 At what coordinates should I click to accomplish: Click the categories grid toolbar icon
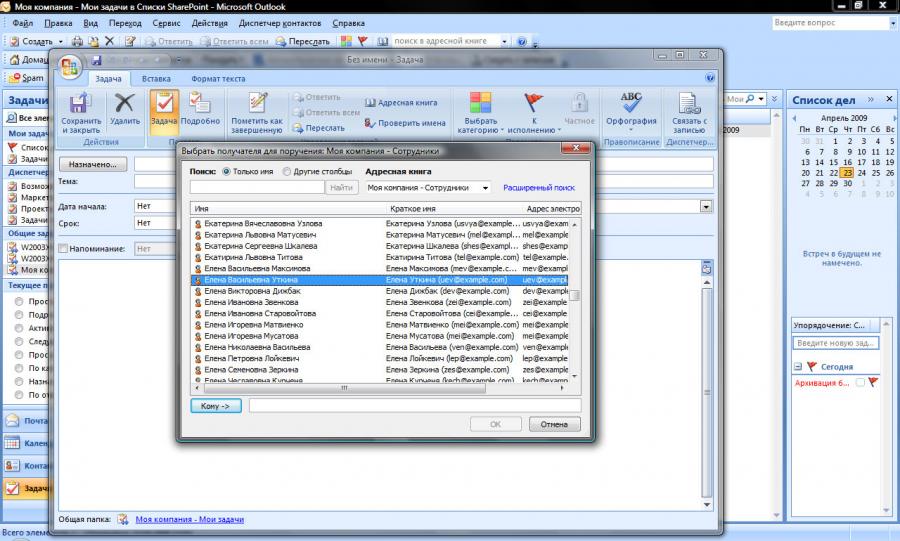pyautogui.click(x=346, y=41)
